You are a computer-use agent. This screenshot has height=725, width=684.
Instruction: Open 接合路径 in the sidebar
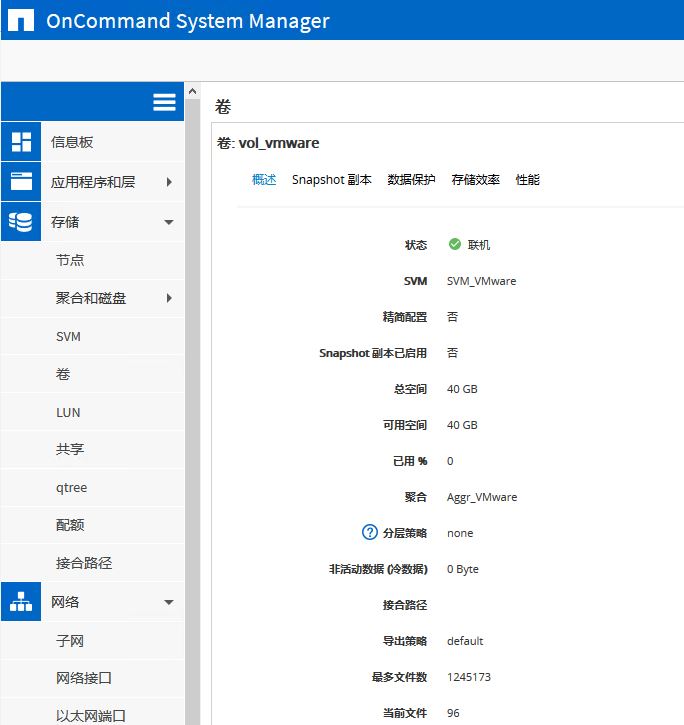(84, 563)
